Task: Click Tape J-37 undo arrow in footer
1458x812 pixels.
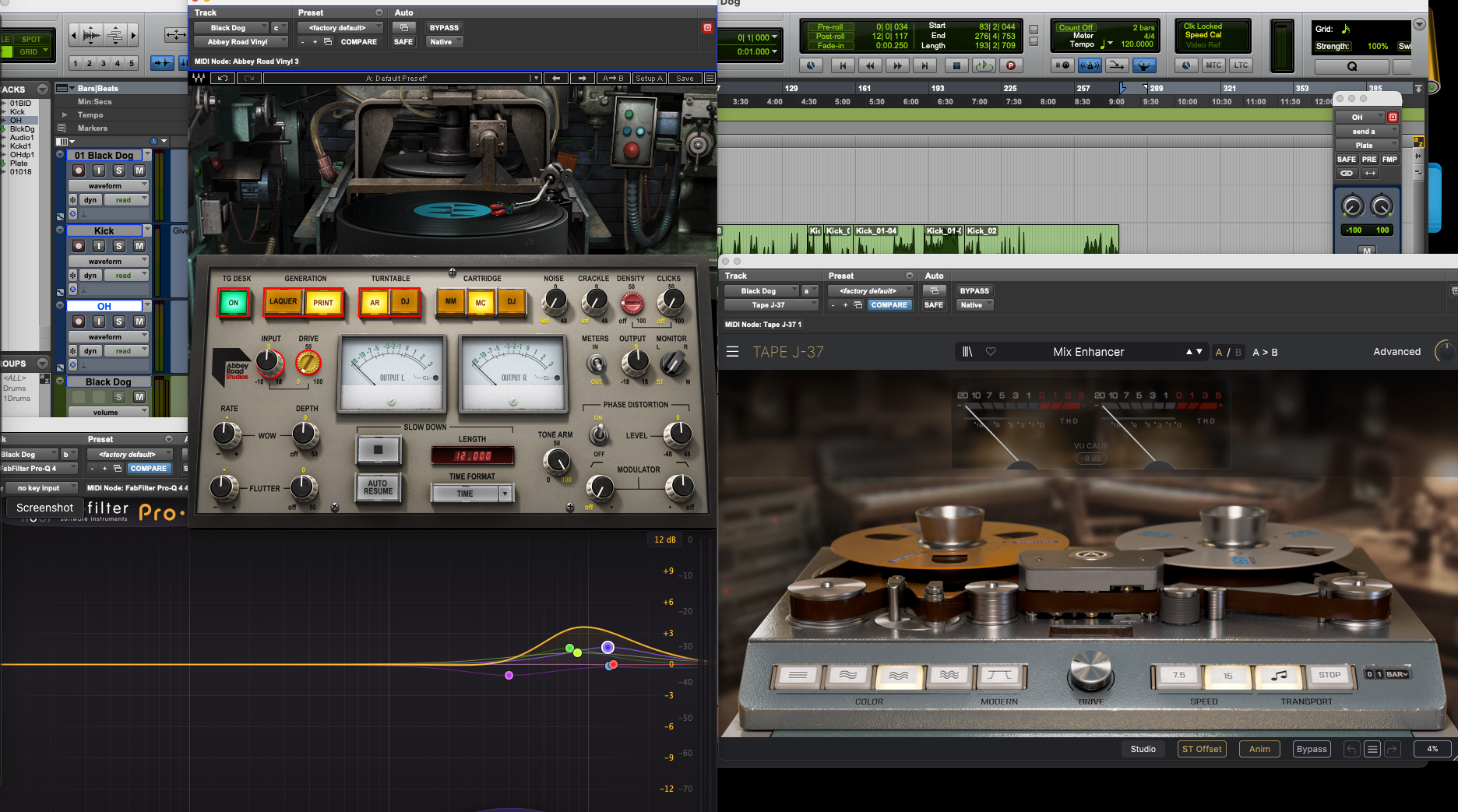Action: (x=1352, y=749)
